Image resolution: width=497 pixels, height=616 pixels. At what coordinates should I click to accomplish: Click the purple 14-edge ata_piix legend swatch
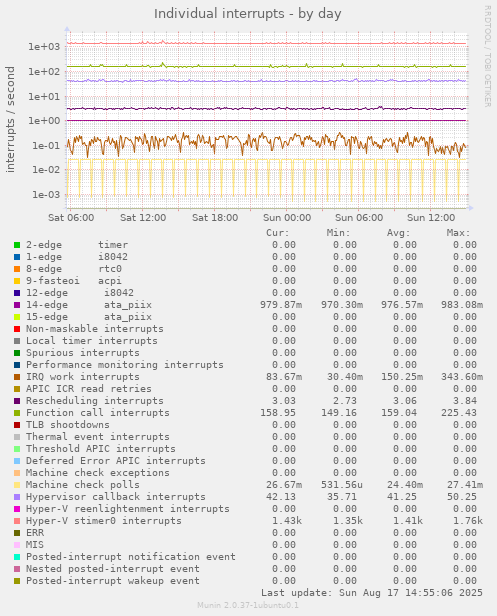pos(17,305)
